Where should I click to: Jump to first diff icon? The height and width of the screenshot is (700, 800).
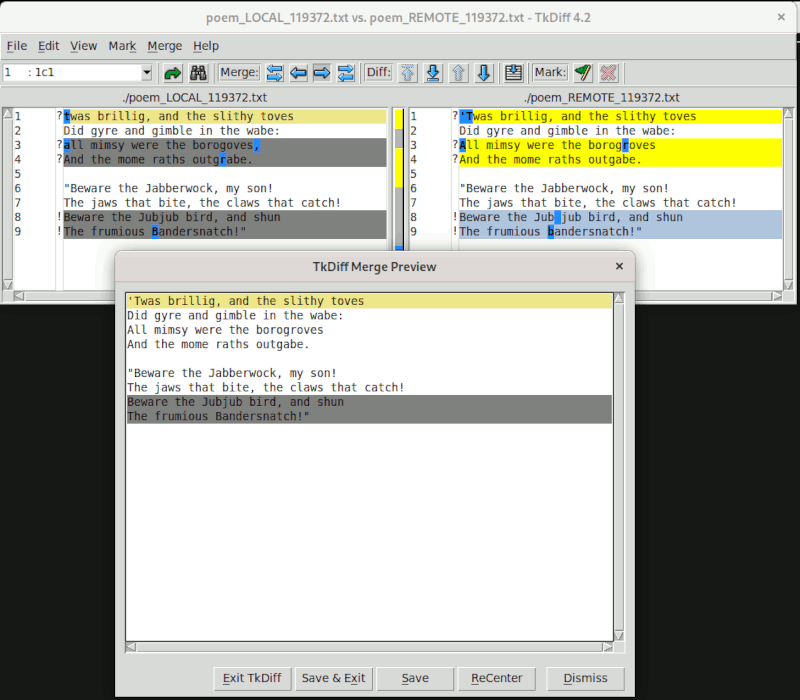pyautogui.click(x=407, y=73)
